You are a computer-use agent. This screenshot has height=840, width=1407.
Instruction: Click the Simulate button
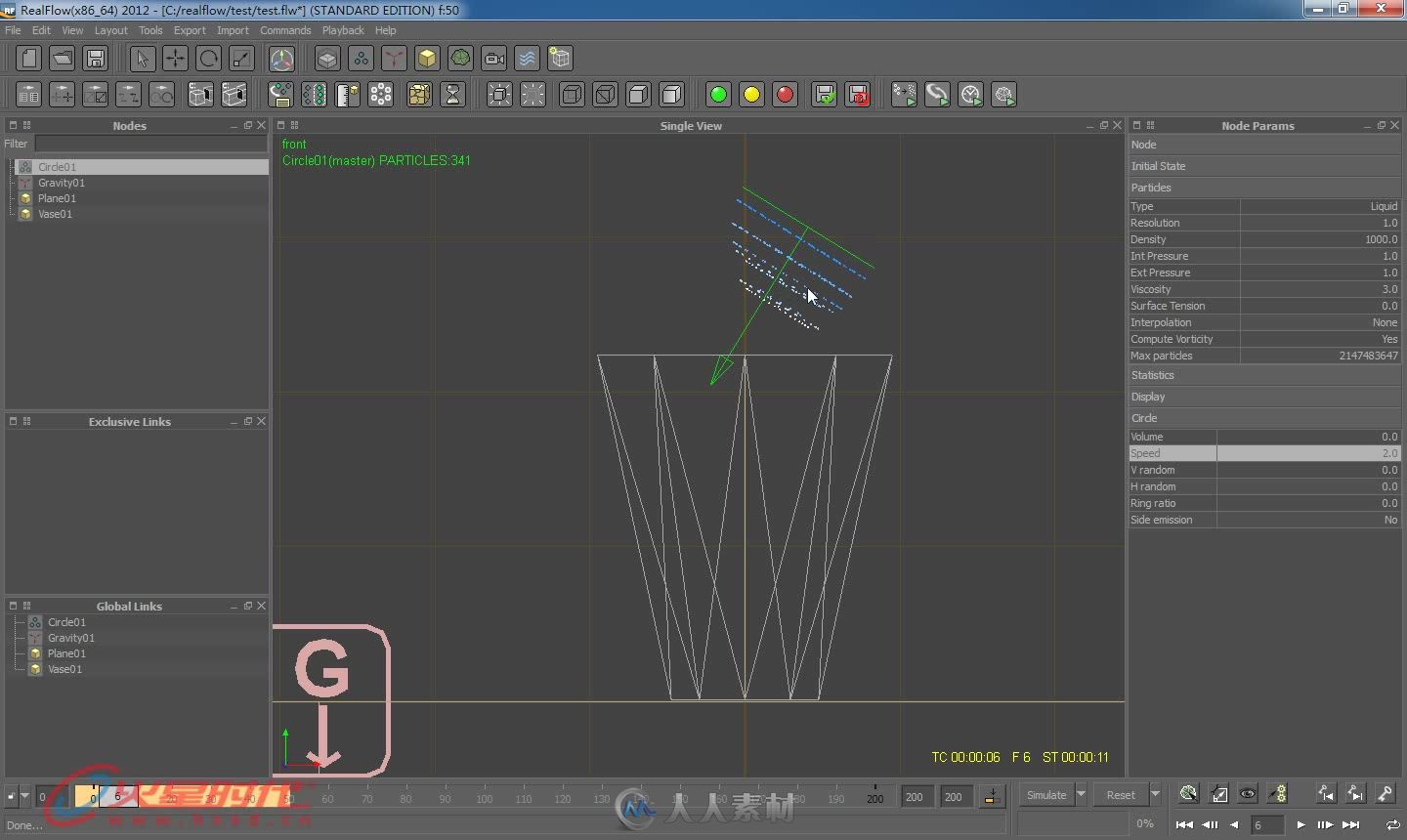pos(1046,795)
